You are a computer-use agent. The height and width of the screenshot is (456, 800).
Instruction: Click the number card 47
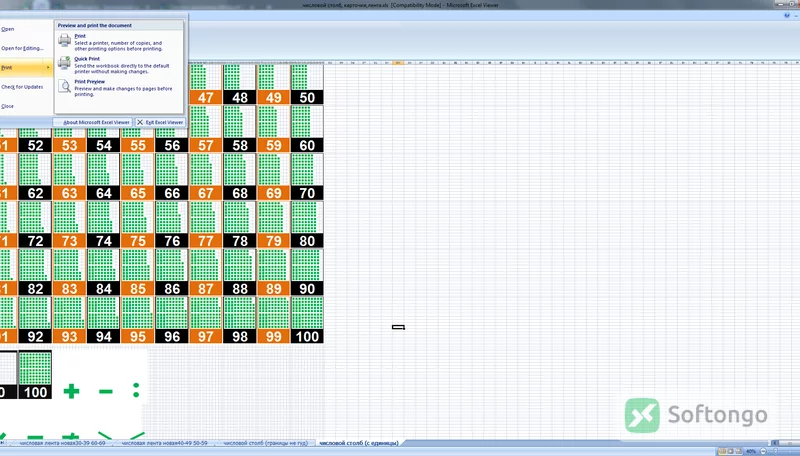pos(206,84)
